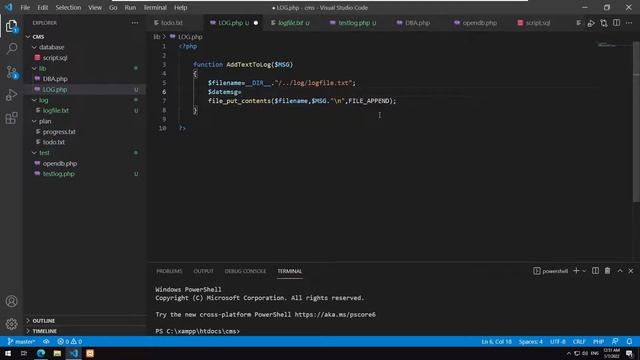Change encoding via UTF-8 status entry
Viewport: 640px width, 360px height.
pyautogui.click(x=558, y=341)
